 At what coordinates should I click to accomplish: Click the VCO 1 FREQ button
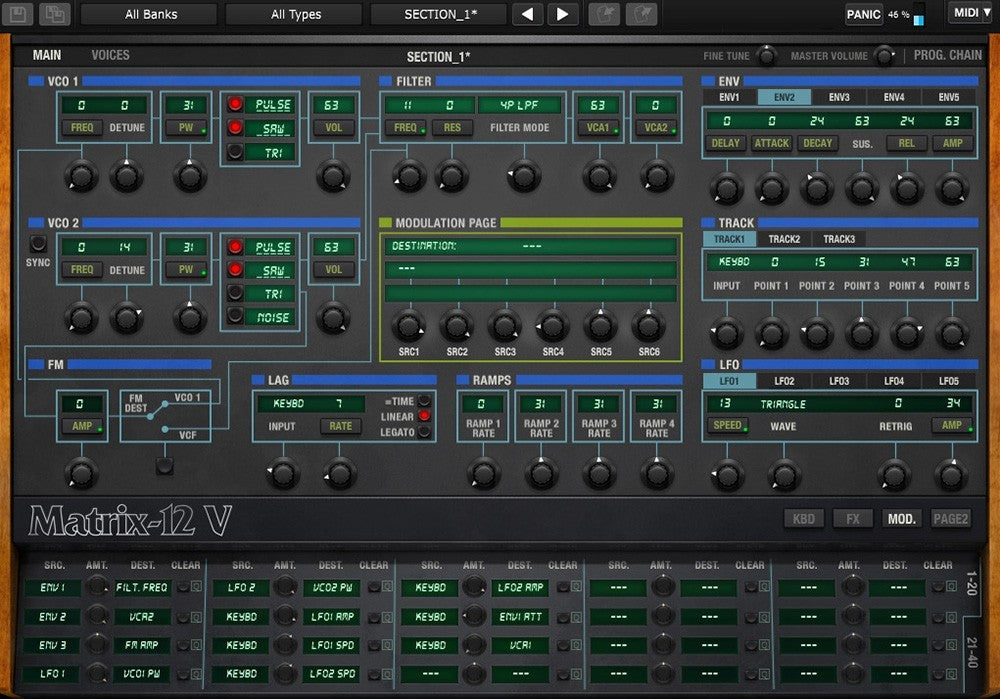pos(82,128)
